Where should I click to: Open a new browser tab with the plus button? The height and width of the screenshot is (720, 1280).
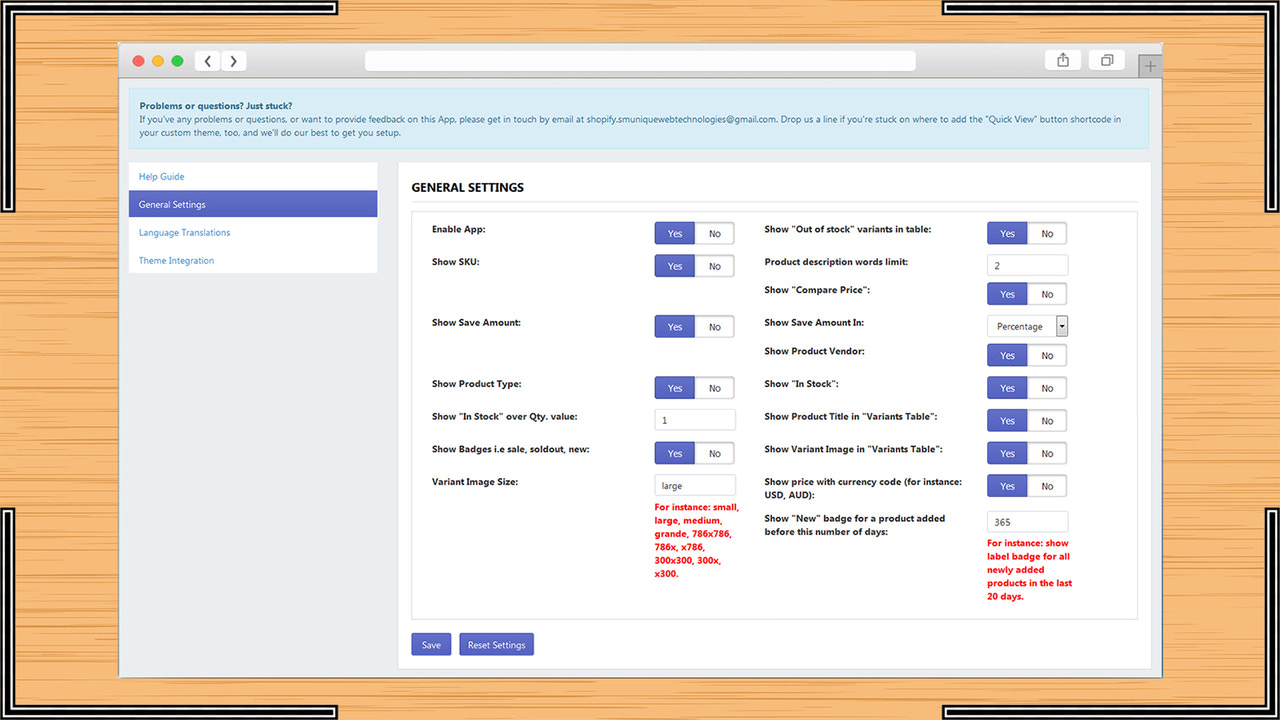pyautogui.click(x=1148, y=64)
